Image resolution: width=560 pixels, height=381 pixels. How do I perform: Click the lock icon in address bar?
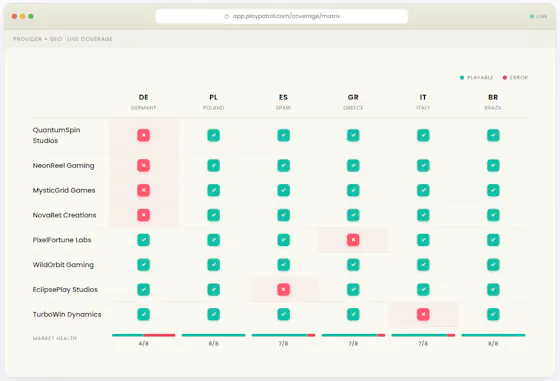[226, 16]
